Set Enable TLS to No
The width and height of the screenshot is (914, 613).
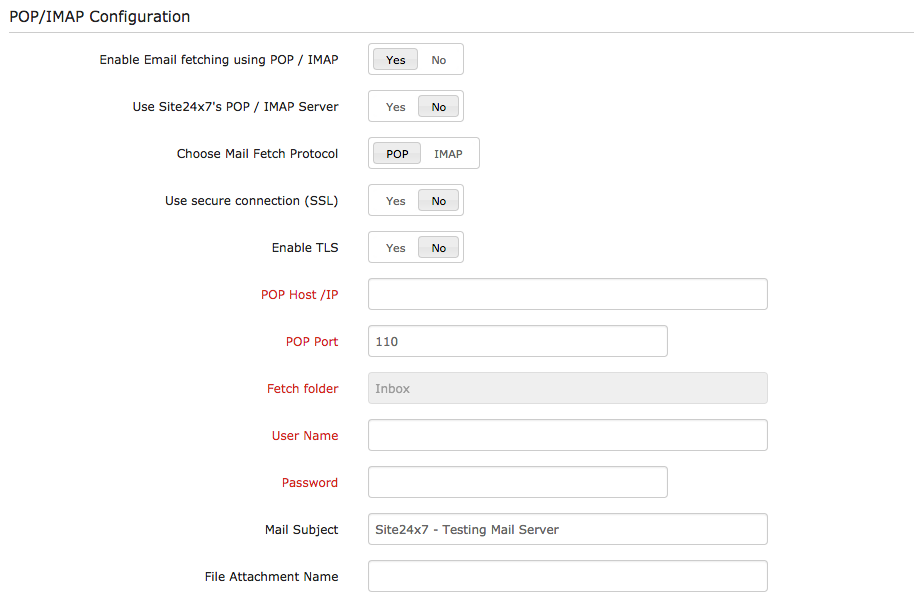[x=439, y=248]
